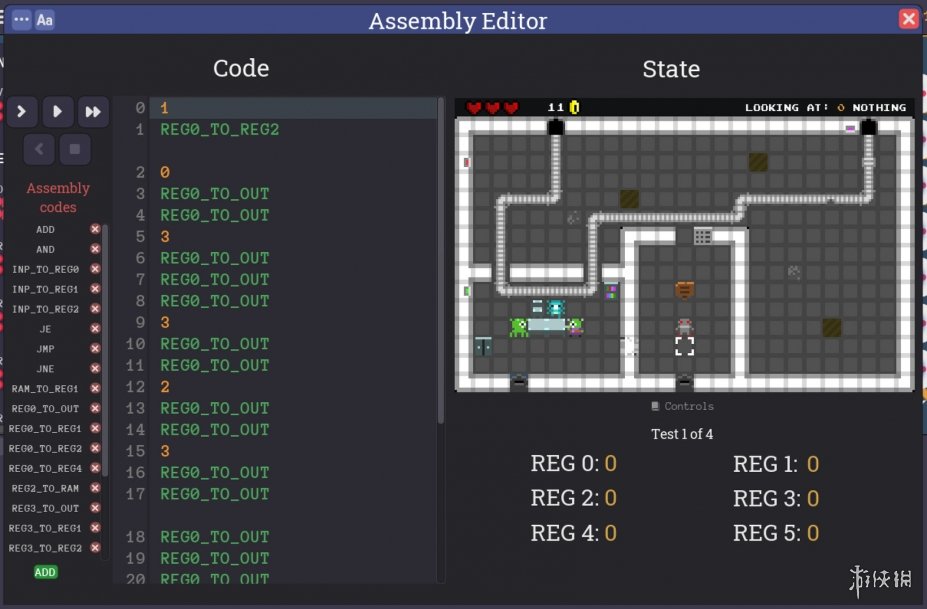Open the three-dots options menu

pyautogui.click(x=21, y=19)
